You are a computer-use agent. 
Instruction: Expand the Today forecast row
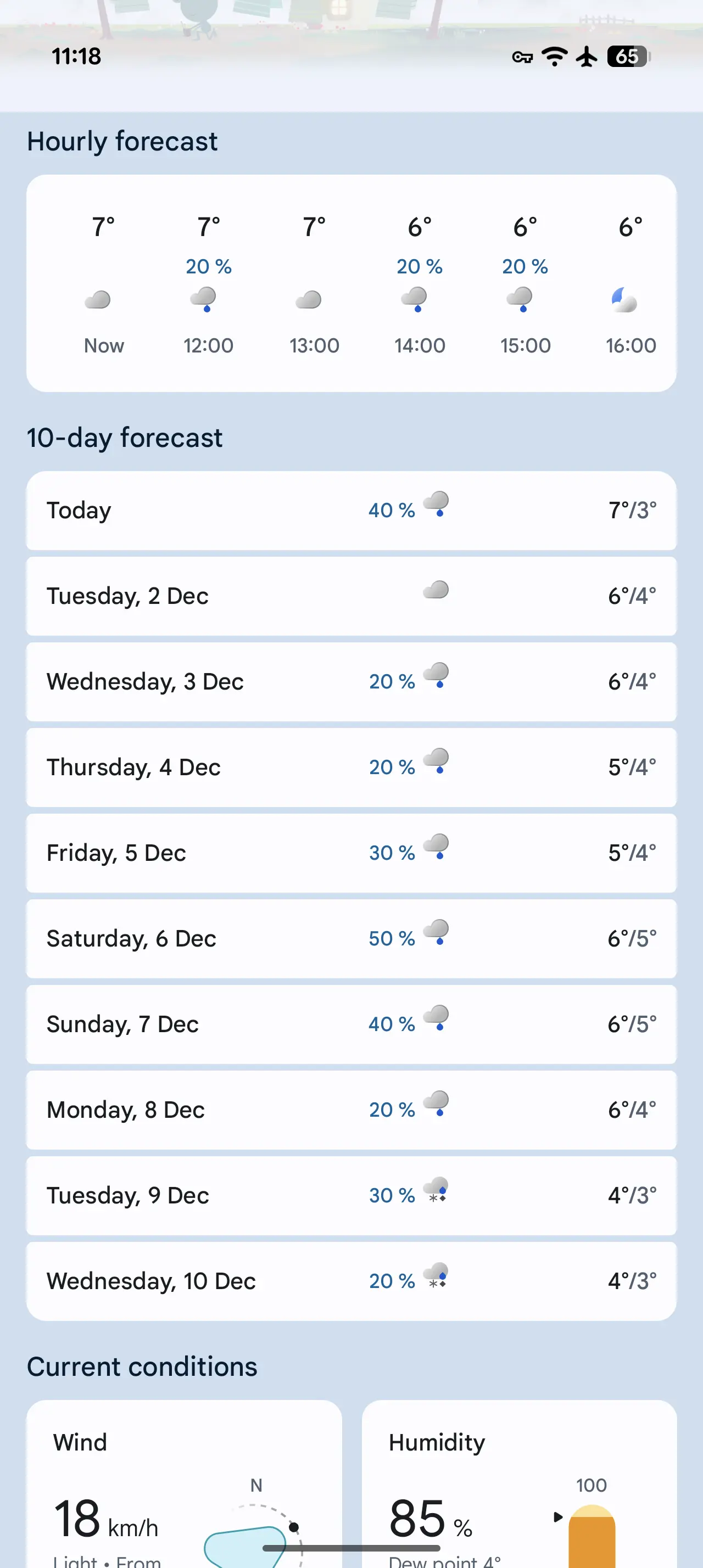(x=351, y=510)
